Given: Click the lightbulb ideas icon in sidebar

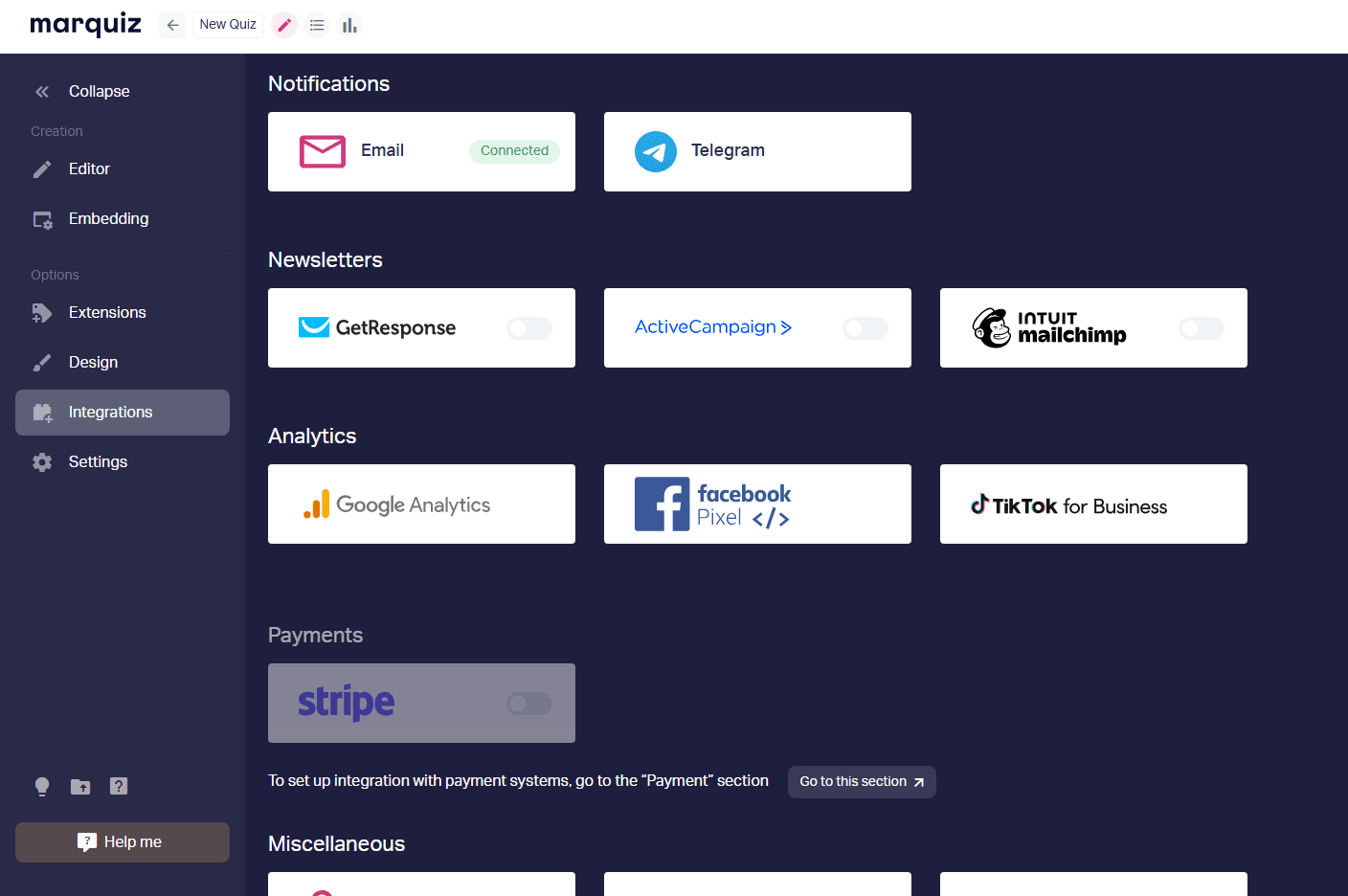Looking at the screenshot, I should [42, 786].
